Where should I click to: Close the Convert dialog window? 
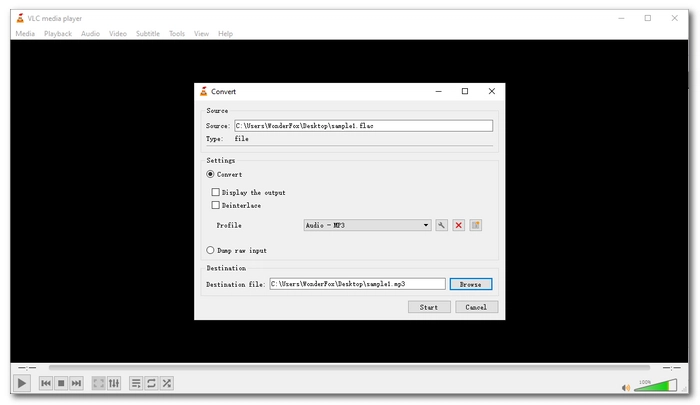coord(492,91)
